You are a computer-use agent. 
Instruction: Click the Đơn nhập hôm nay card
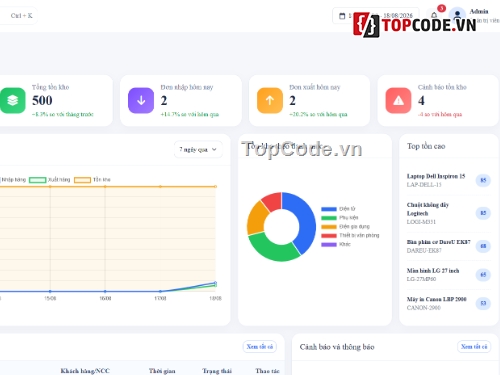coord(181,100)
